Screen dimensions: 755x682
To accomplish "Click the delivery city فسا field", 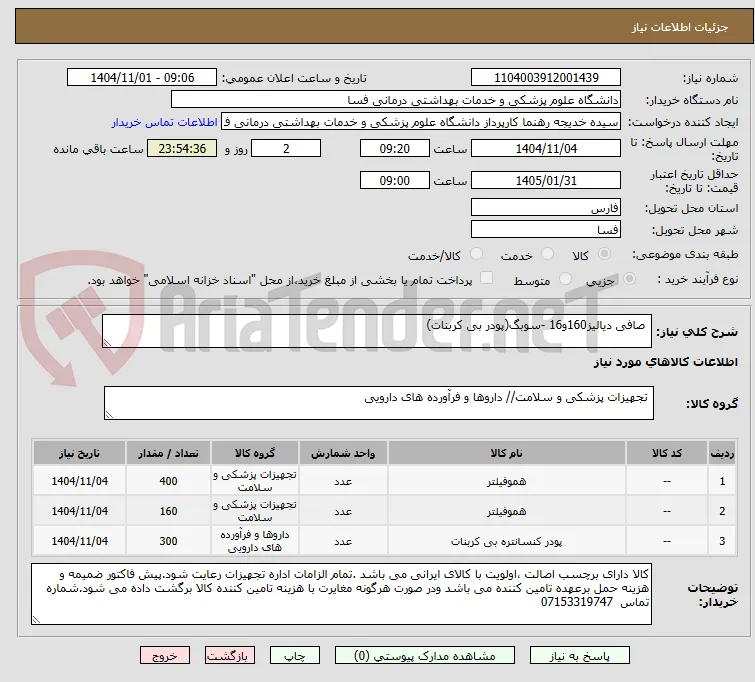I will point(546,230).
